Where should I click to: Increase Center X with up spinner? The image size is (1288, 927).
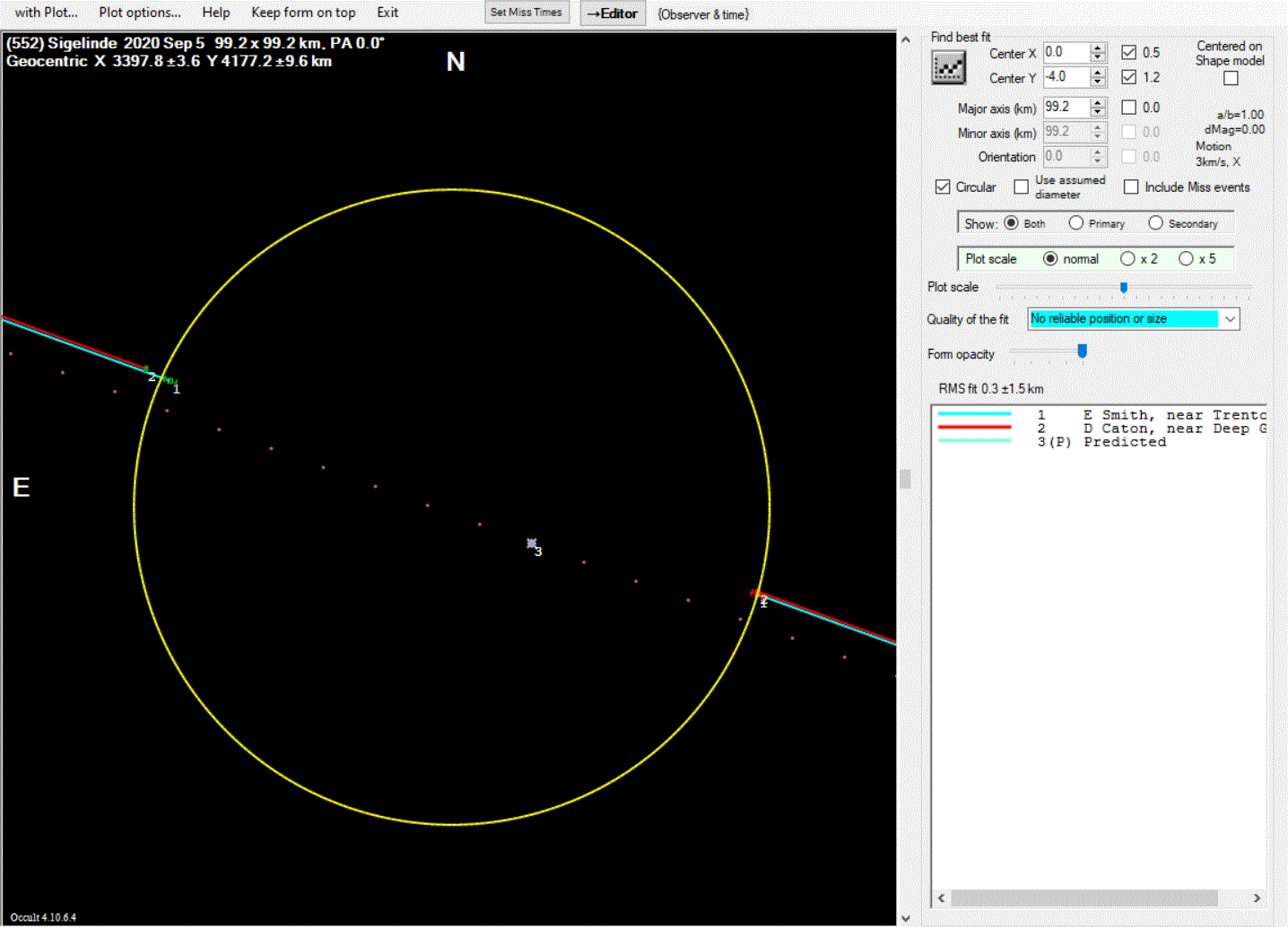pyautogui.click(x=1099, y=48)
